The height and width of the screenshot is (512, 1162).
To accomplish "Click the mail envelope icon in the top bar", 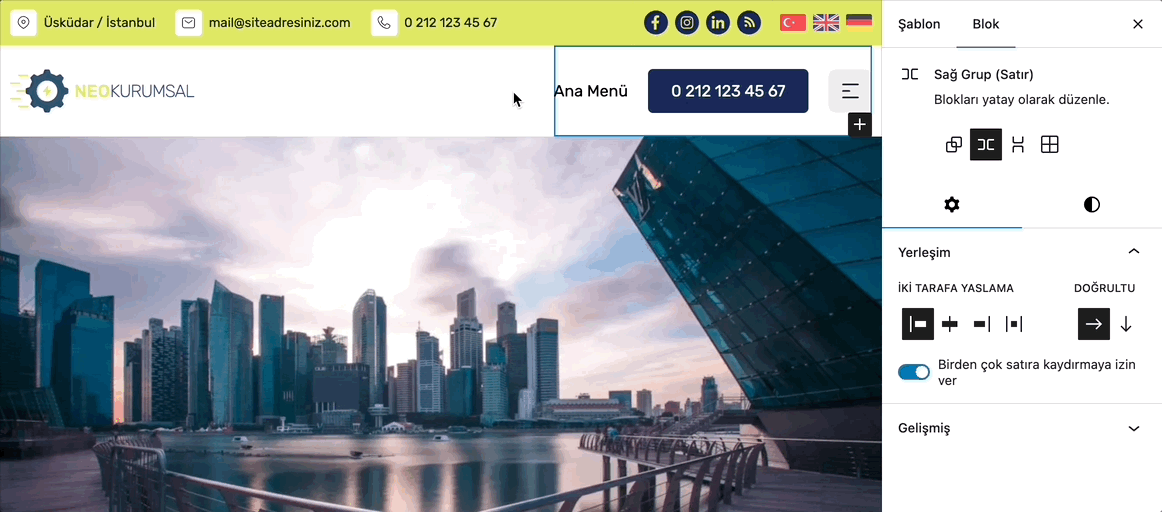I will click(x=189, y=23).
